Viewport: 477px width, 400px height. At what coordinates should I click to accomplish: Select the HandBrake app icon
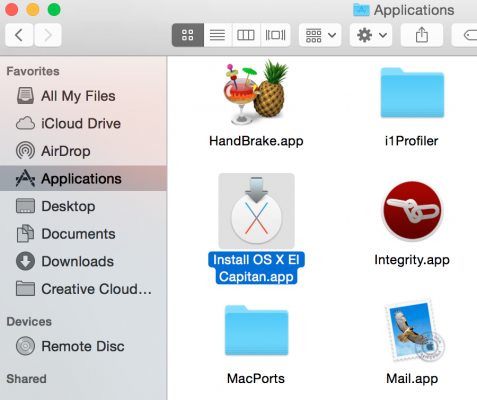[x=256, y=92]
